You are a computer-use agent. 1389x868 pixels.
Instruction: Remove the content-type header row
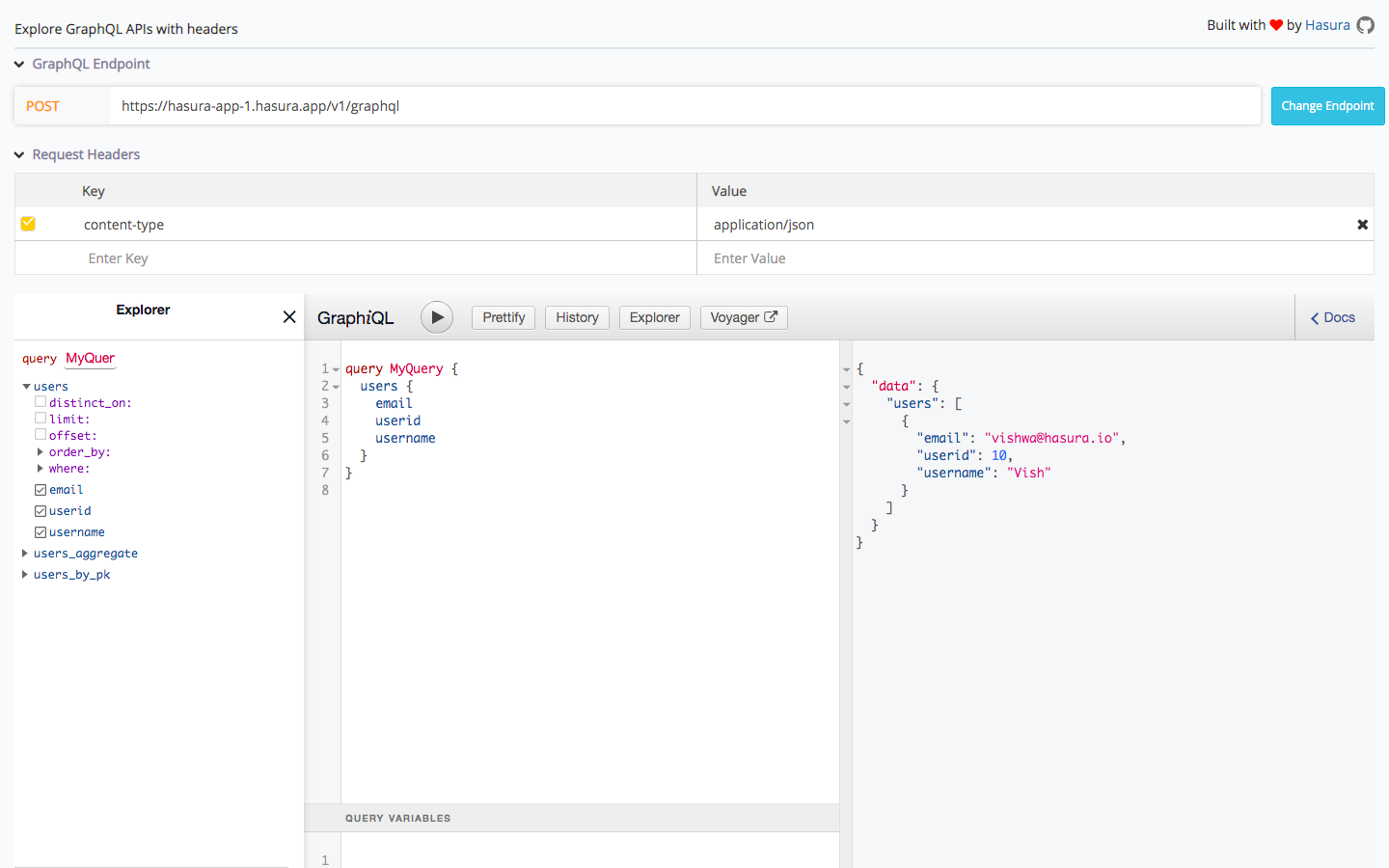coord(1362,225)
